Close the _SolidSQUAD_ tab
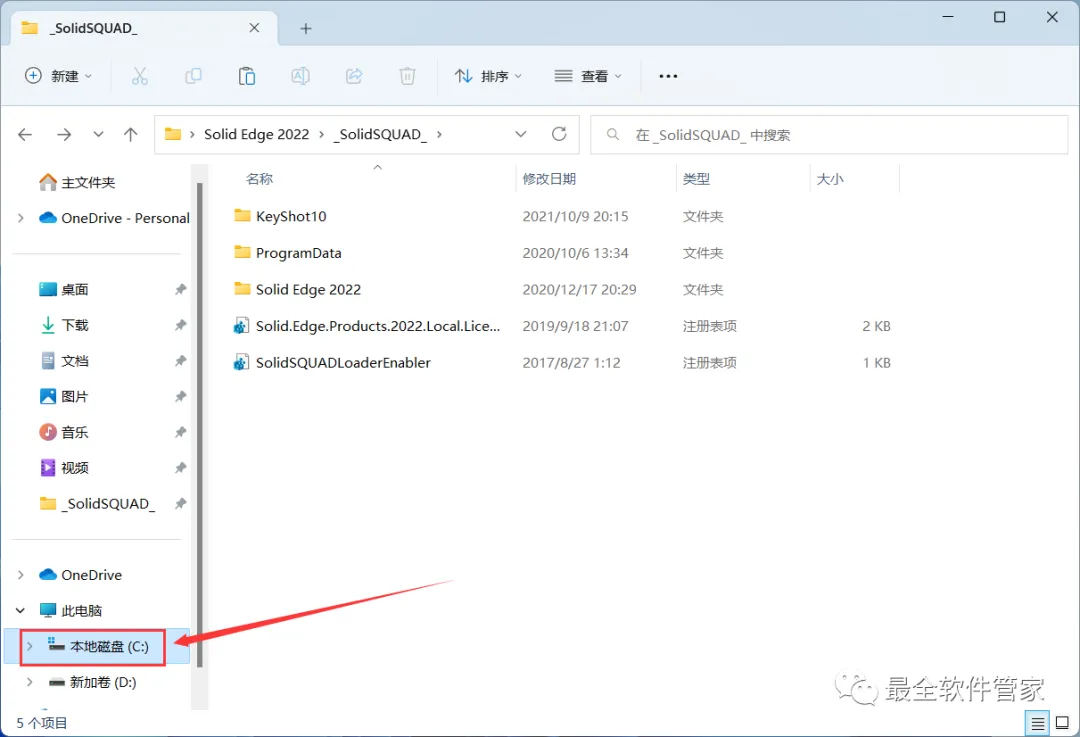 pyautogui.click(x=254, y=28)
